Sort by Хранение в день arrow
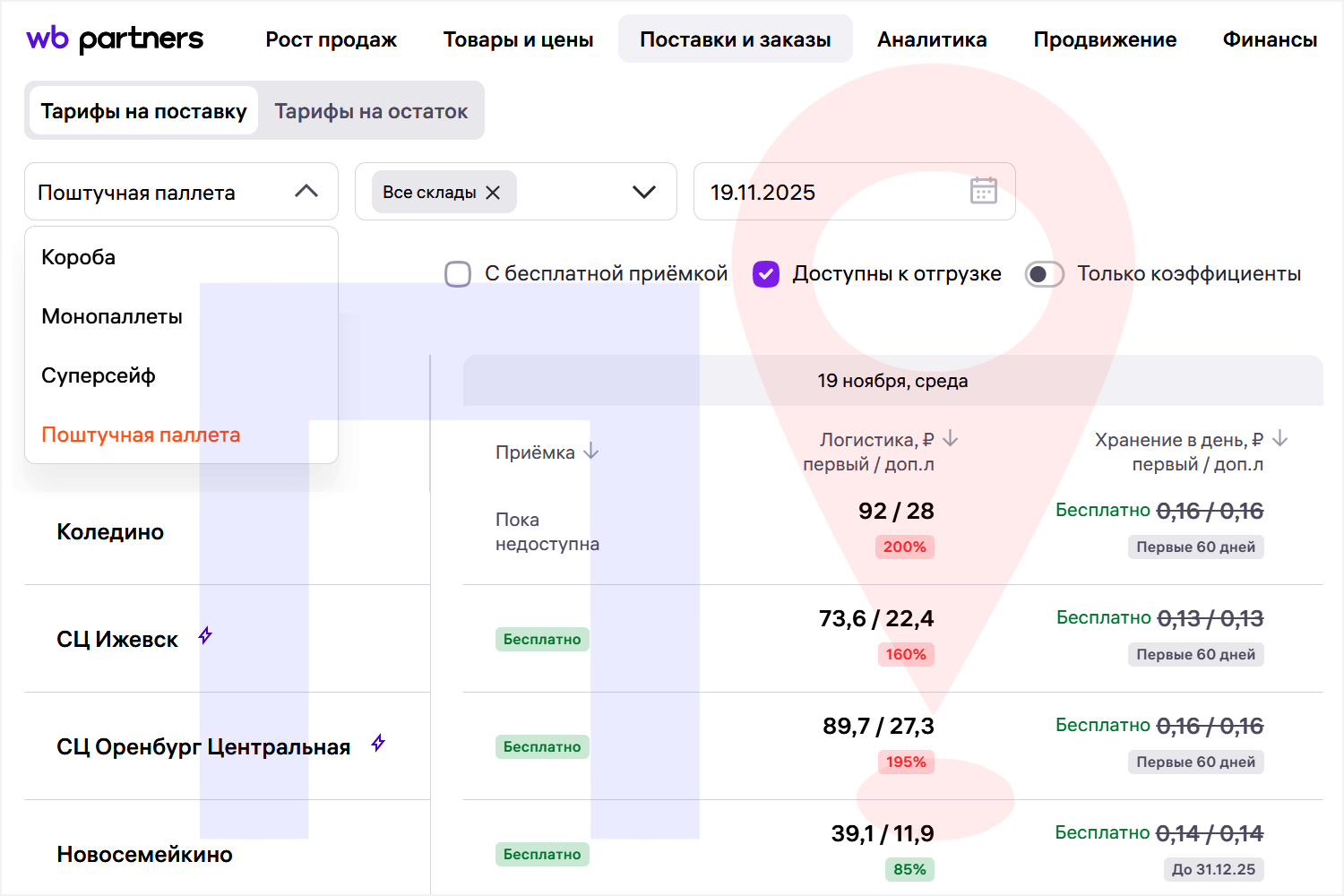The width and height of the screenshot is (1344, 896). tap(1280, 439)
